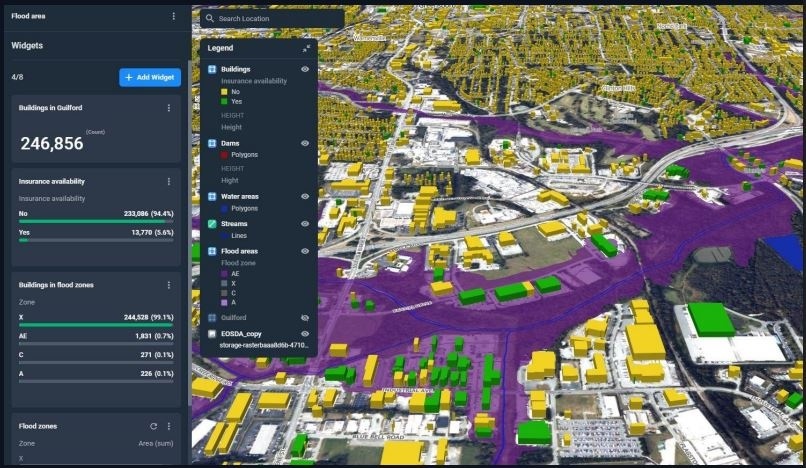Click the Search Location field
The width and height of the screenshot is (806, 468).
(272, 19)
